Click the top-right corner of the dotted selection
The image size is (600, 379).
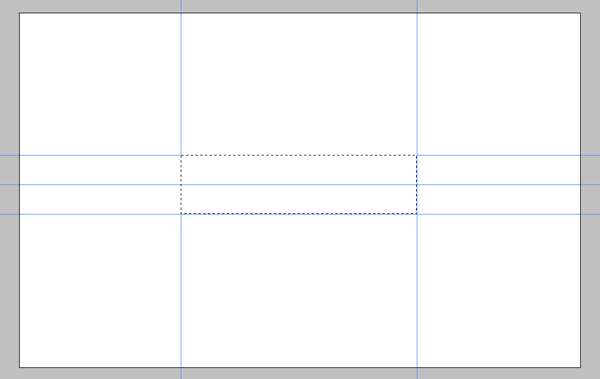tap(417, 155)
